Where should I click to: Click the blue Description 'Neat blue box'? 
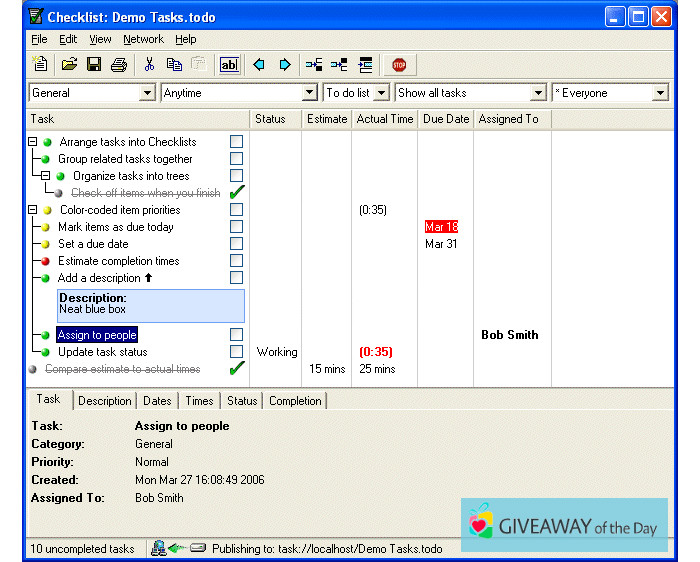point(151,306)
